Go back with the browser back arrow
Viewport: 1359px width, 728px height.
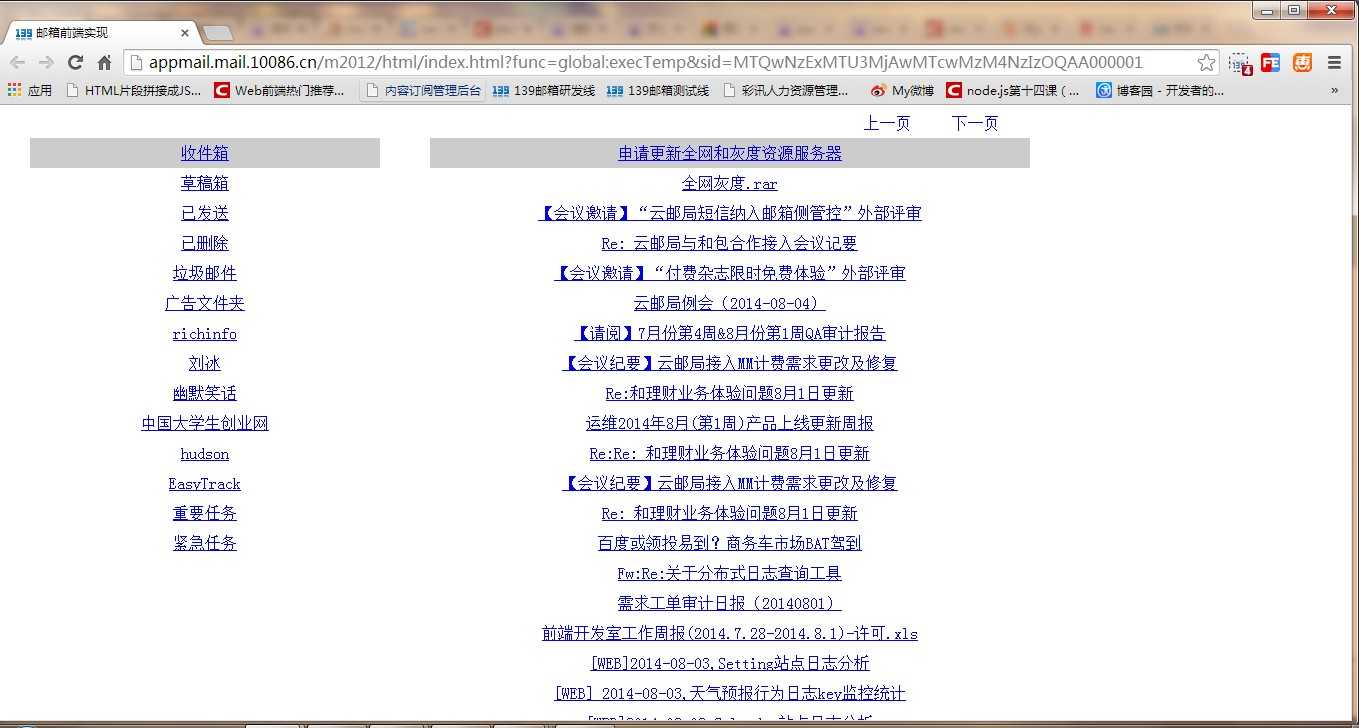17,62
